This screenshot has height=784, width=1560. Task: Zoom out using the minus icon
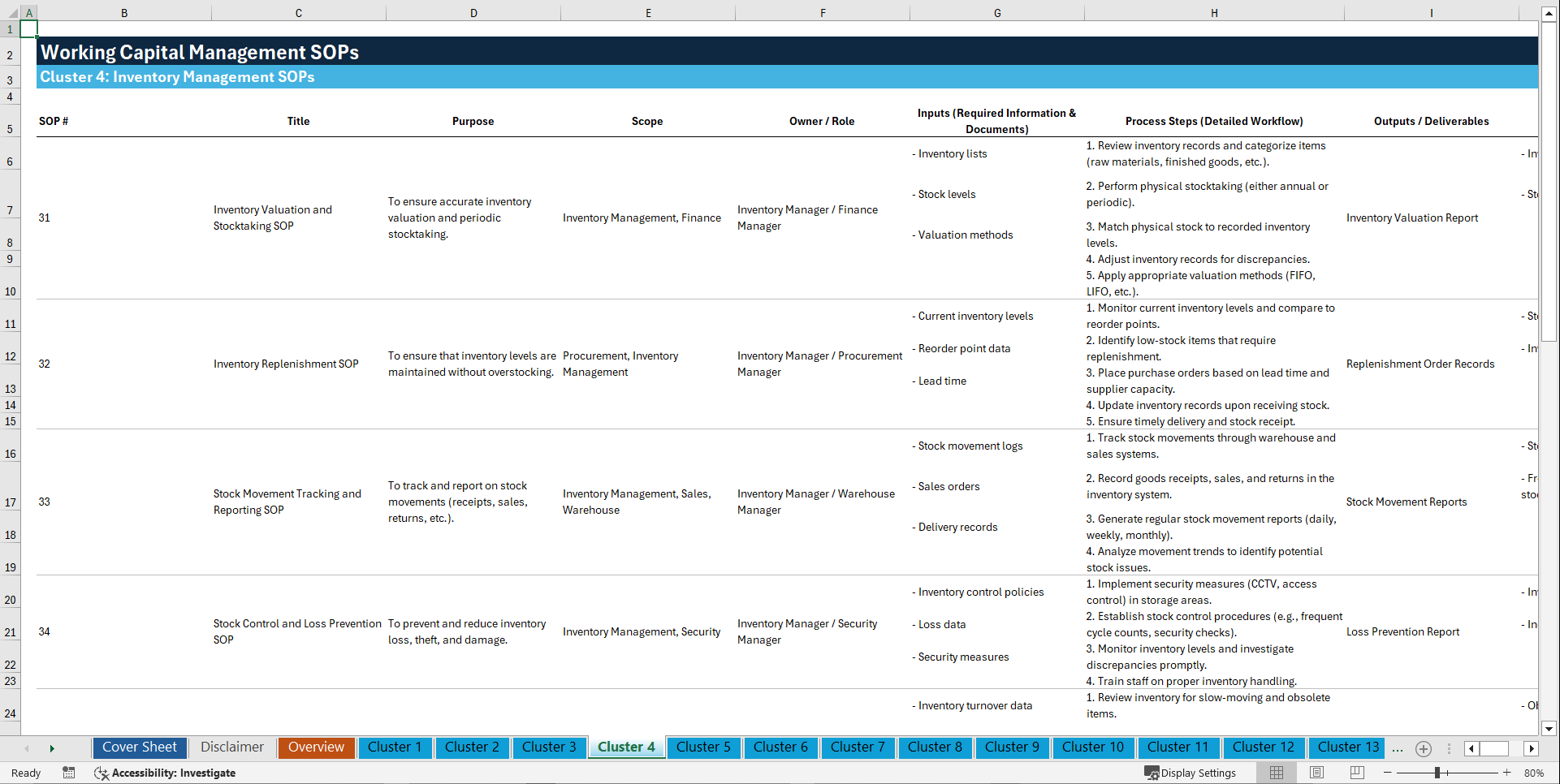tap(1386, 773)
